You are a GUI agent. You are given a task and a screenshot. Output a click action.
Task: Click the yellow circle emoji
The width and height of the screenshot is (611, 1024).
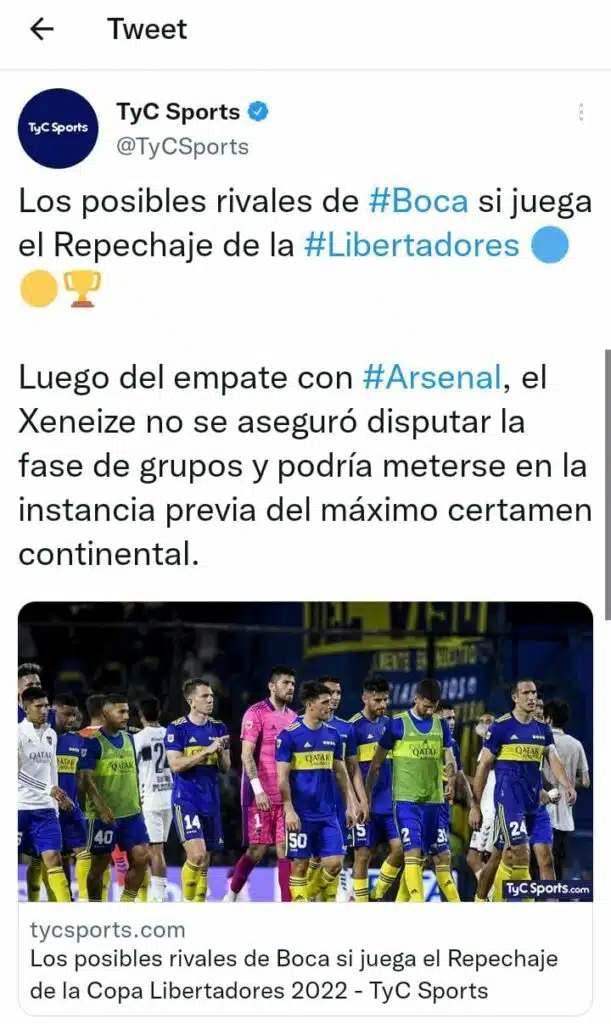point(39,289)
